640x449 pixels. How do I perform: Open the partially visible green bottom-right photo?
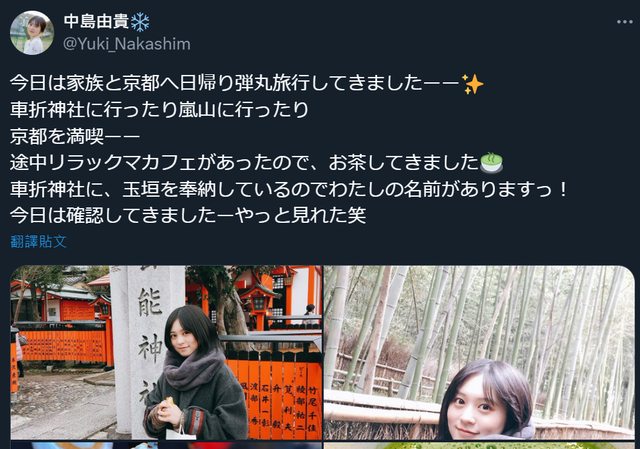[x=479, y=445]
